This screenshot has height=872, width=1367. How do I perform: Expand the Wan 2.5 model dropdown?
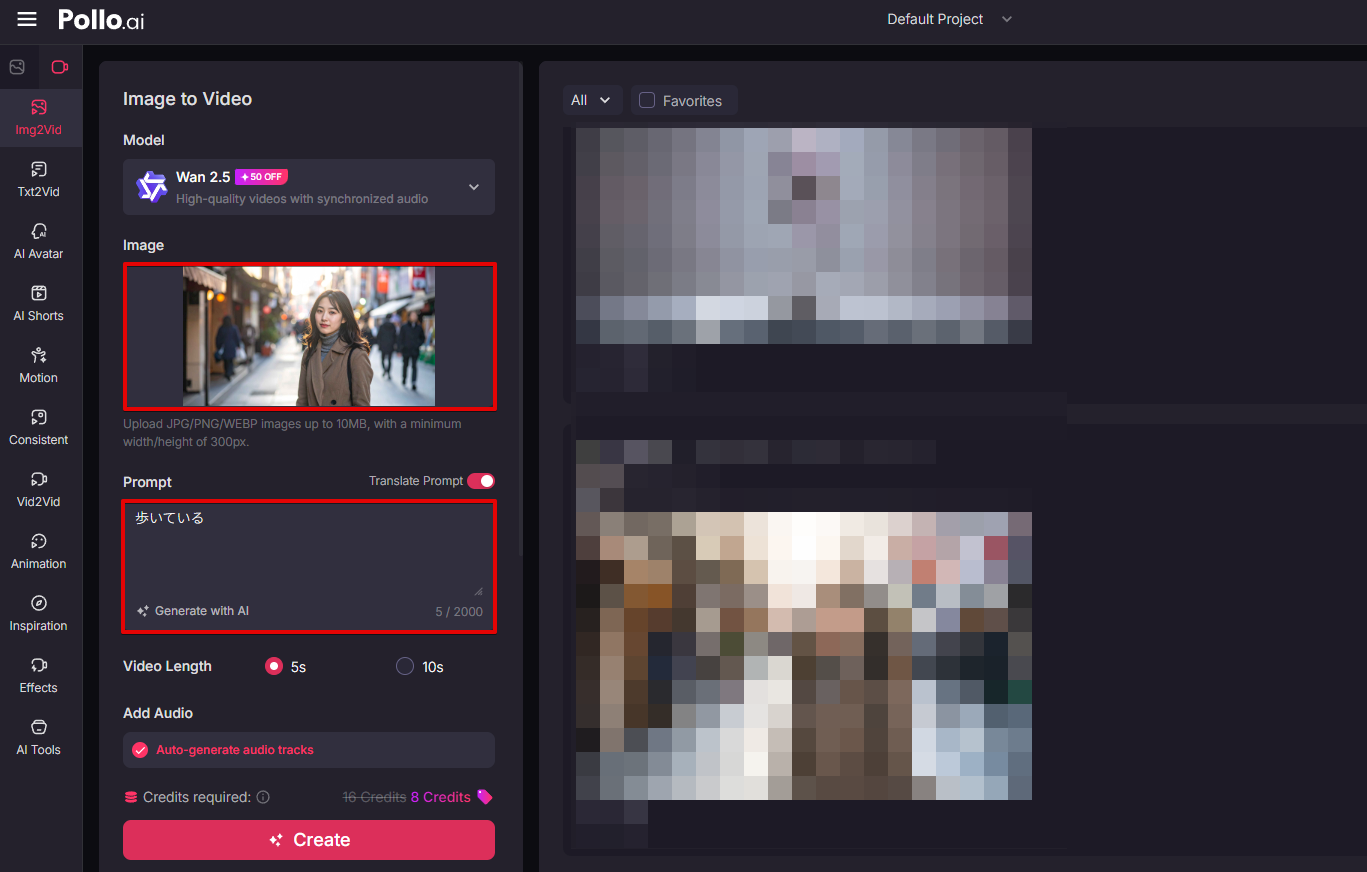(x=474, y=187)
